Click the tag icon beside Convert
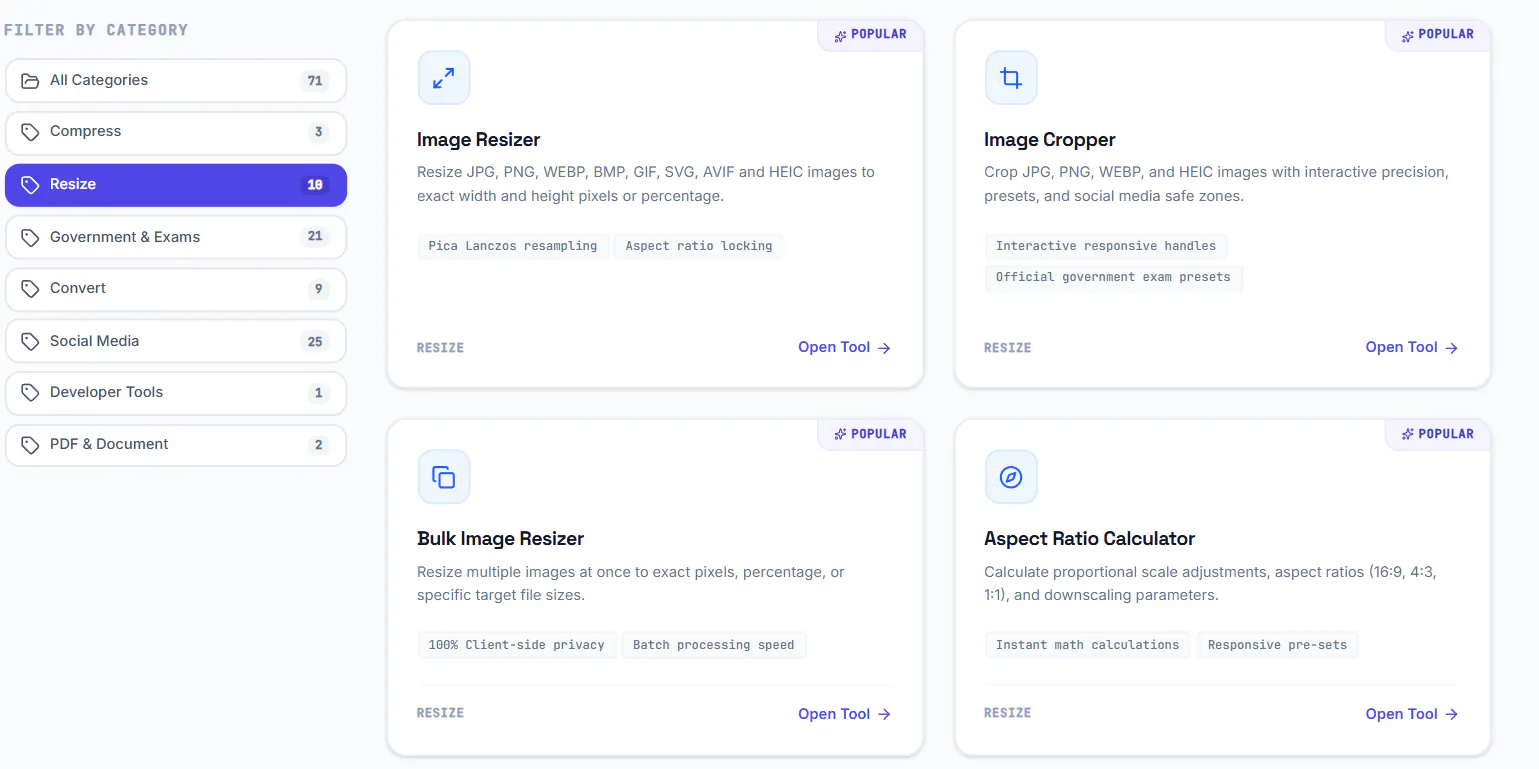 point(30,289)
